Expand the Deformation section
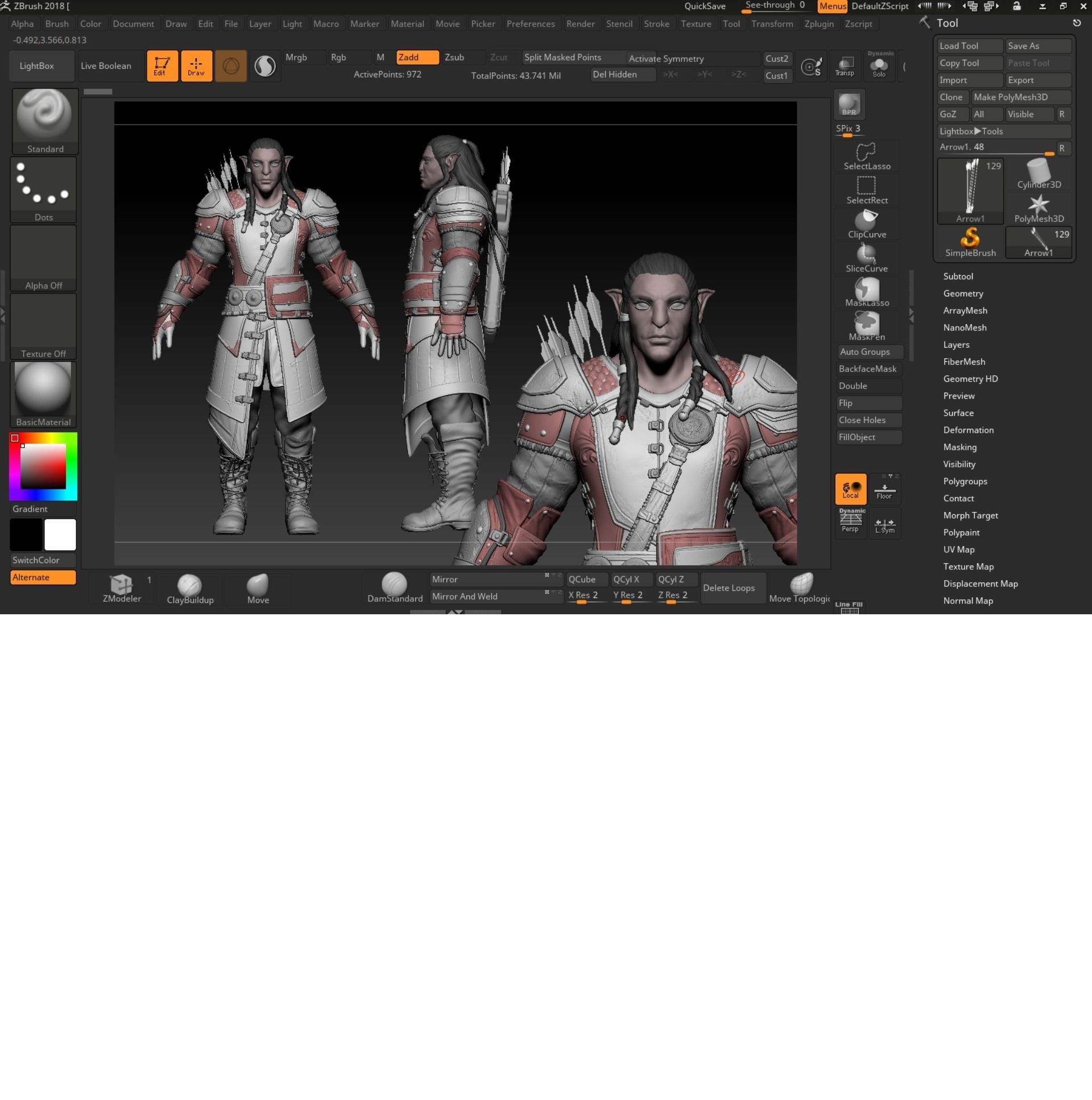Screen dimensions: 1092x1100 pos(968,430)
